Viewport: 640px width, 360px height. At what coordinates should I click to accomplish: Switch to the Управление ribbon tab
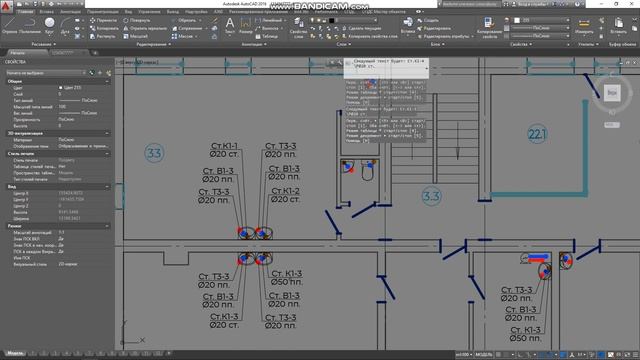click(x=149, y=12)
